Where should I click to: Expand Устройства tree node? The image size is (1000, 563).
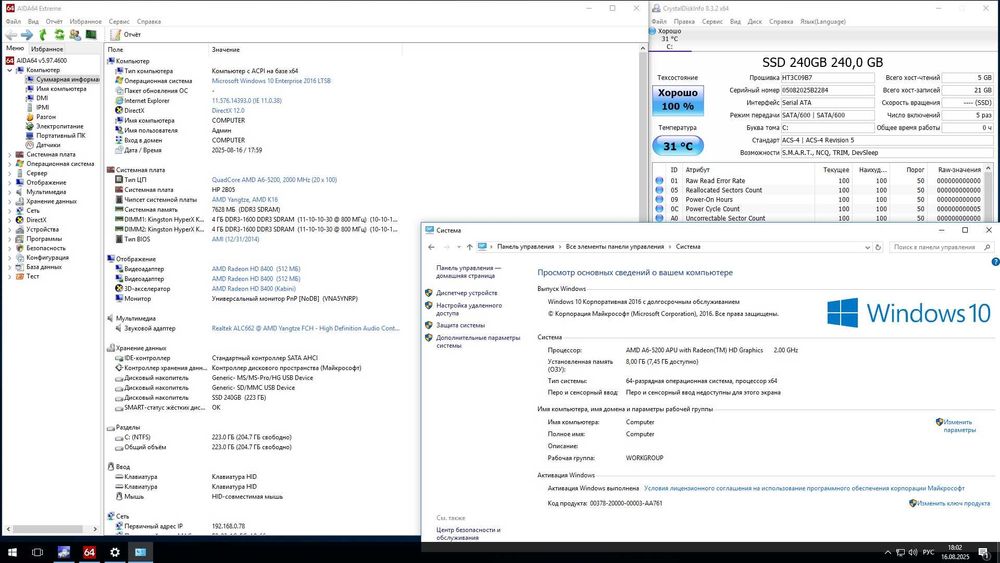click(x=10, y=230)
